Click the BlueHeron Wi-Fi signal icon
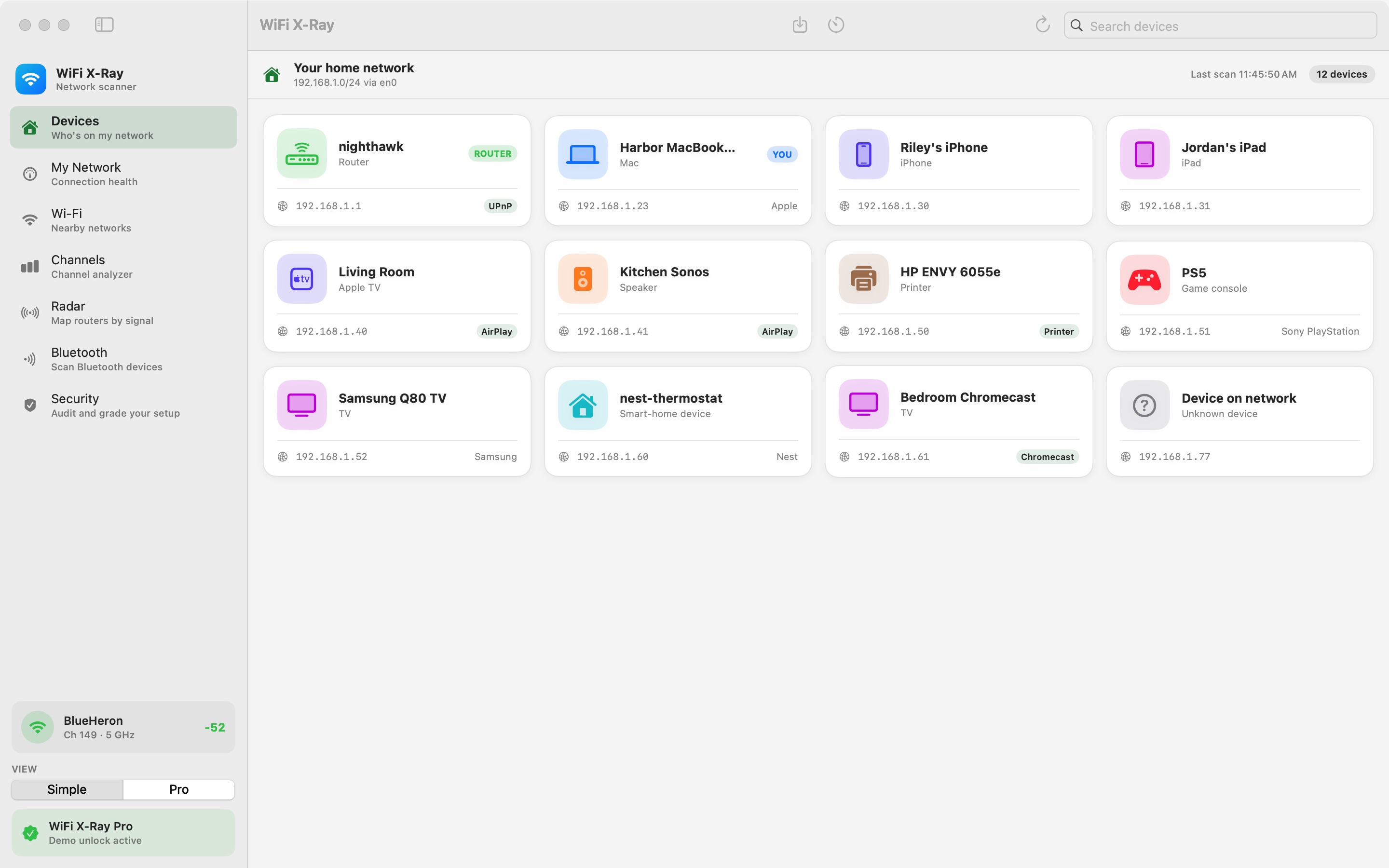 click(x=38, y=727)
